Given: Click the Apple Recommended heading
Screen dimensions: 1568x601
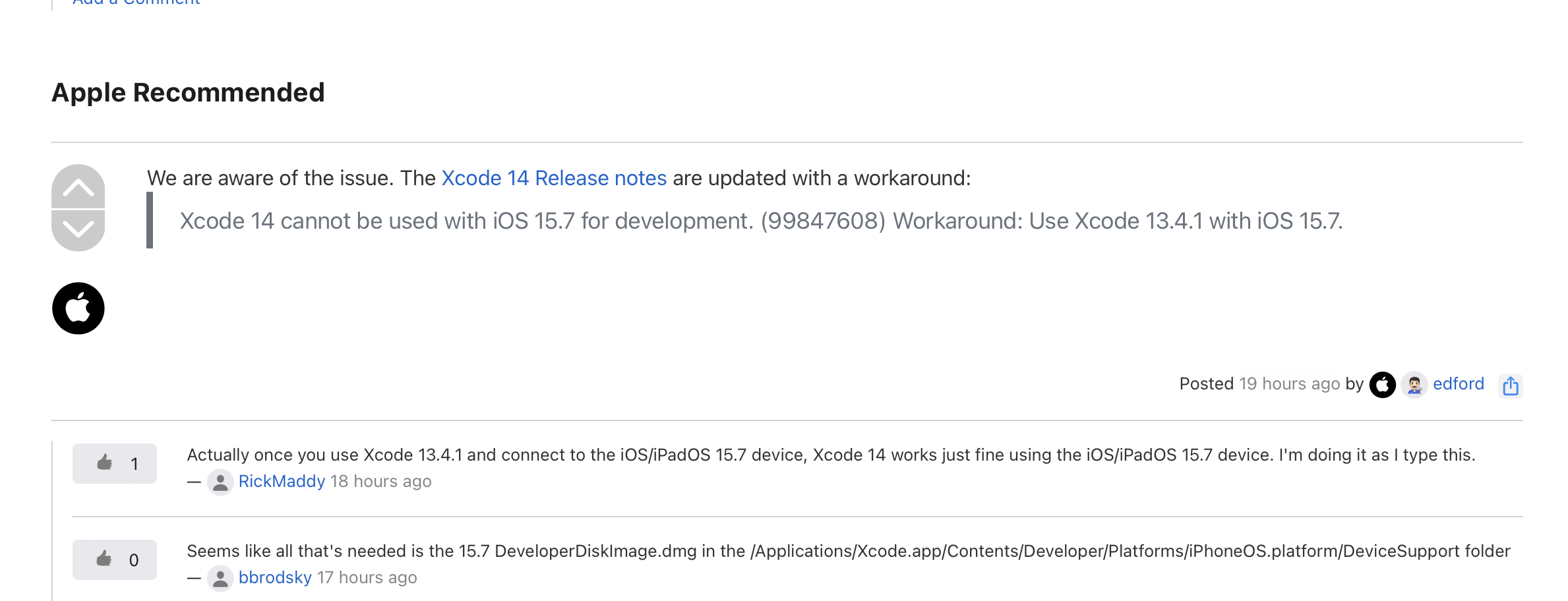Looking at the screenshot, I should (188, 93).
